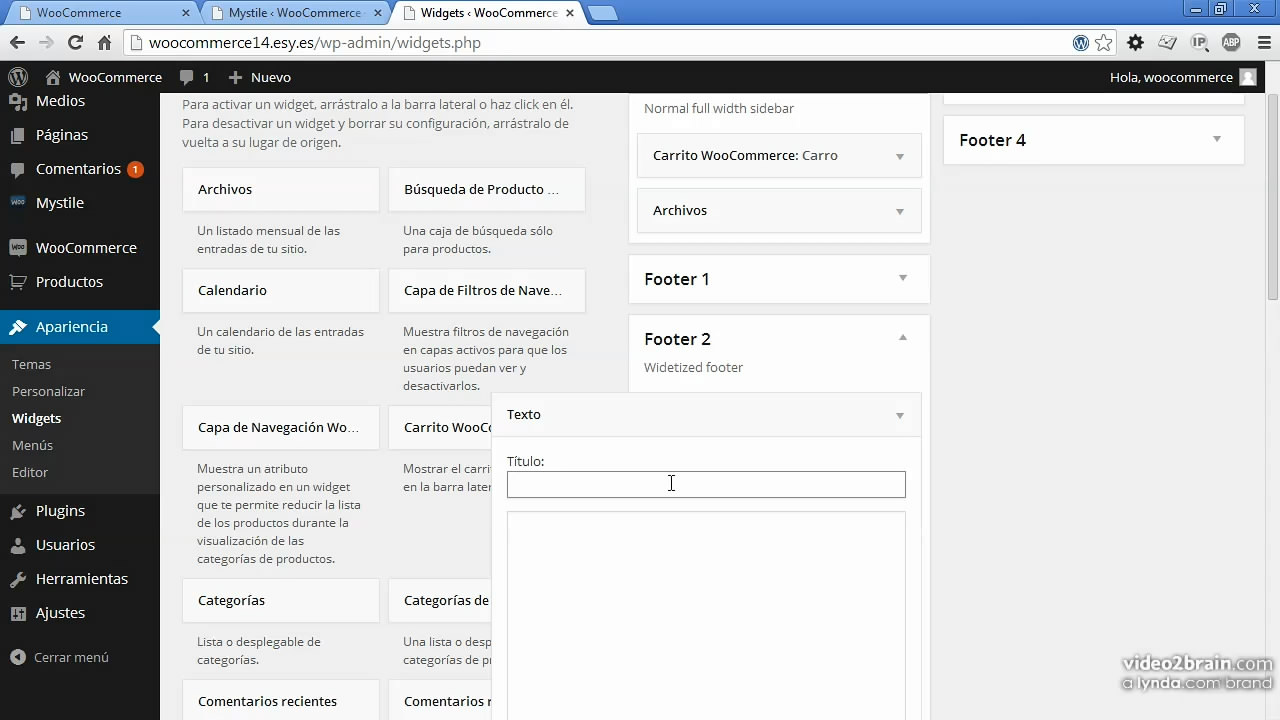Expand the Carrito WooCommerce widget arrow

(x=900, y=156)
